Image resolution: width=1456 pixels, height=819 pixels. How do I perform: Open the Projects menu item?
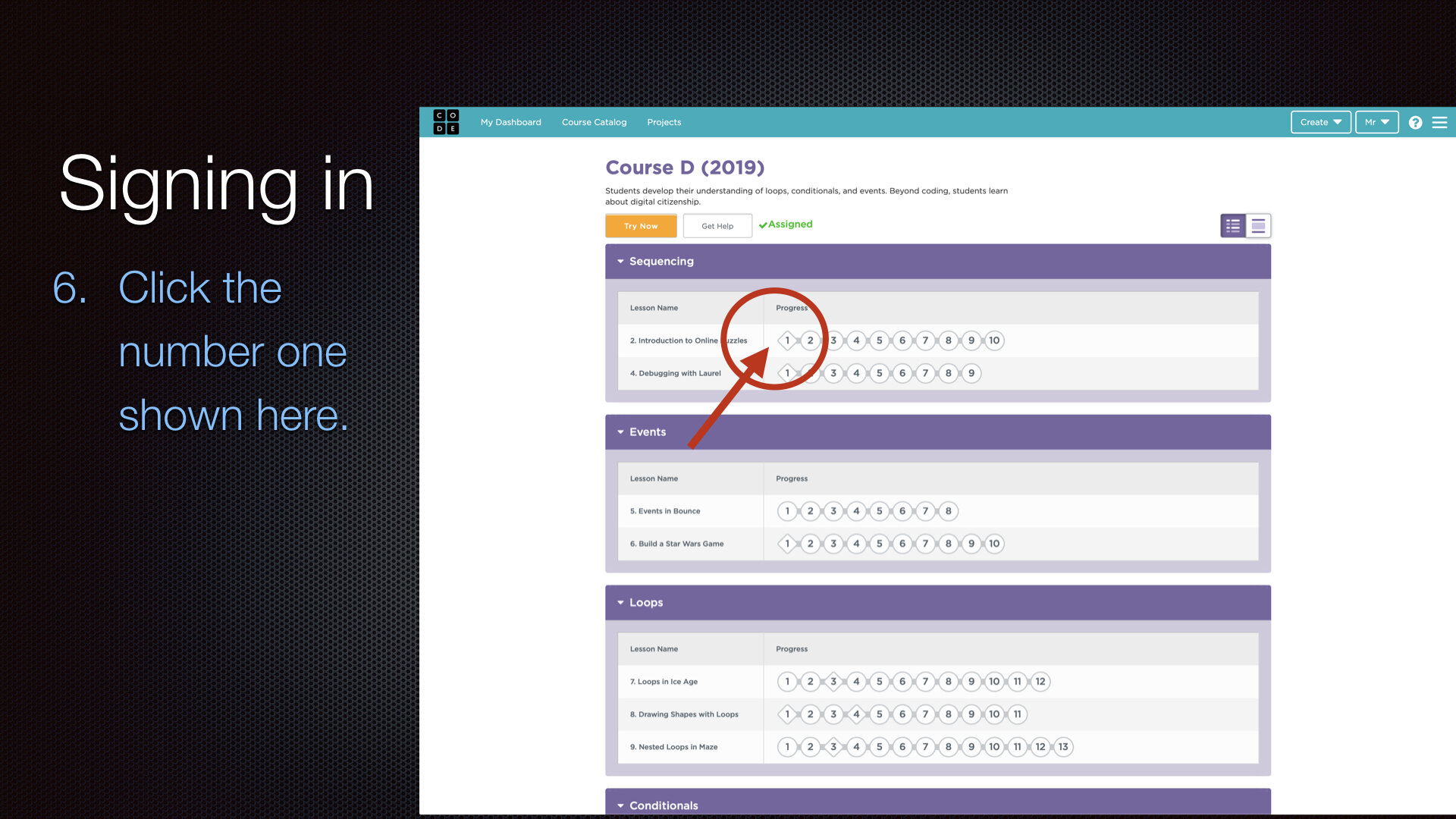click(x=664, y=122)
